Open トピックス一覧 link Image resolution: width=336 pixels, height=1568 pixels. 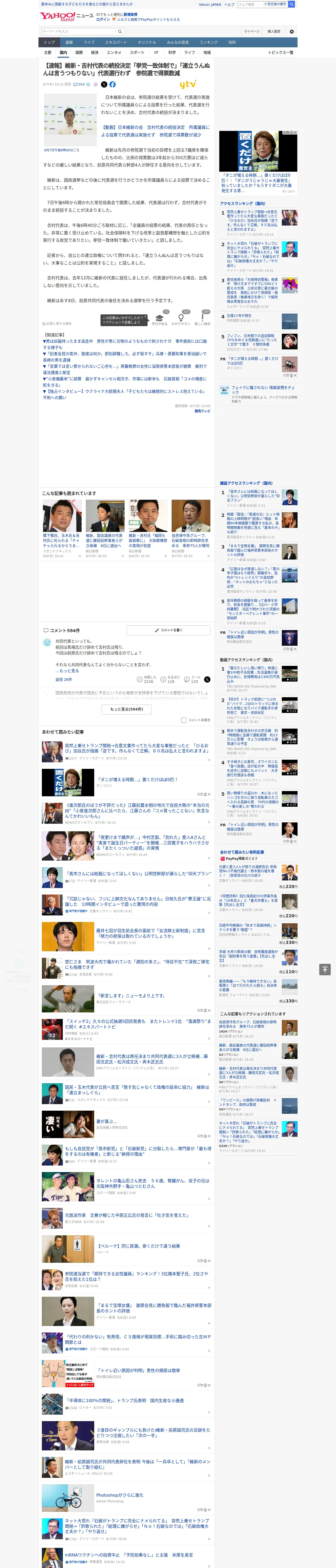tap(281, 52)
